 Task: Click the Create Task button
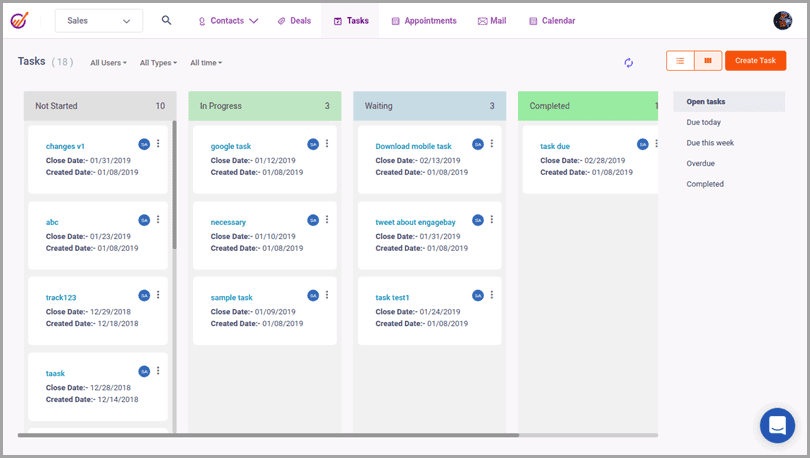(755, 61)
